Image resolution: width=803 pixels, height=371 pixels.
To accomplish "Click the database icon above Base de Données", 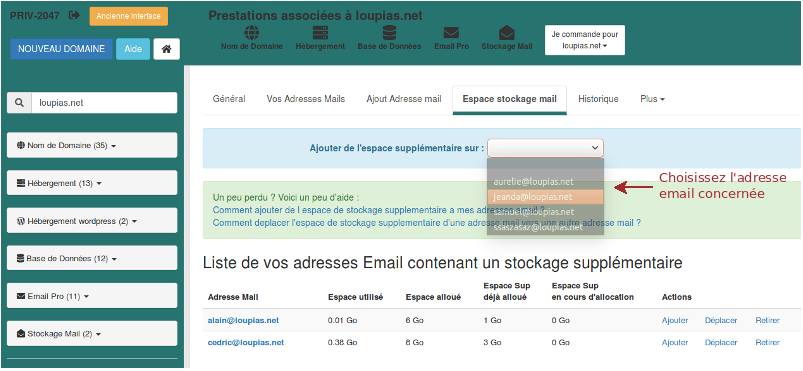I will [x=389, y=33].
